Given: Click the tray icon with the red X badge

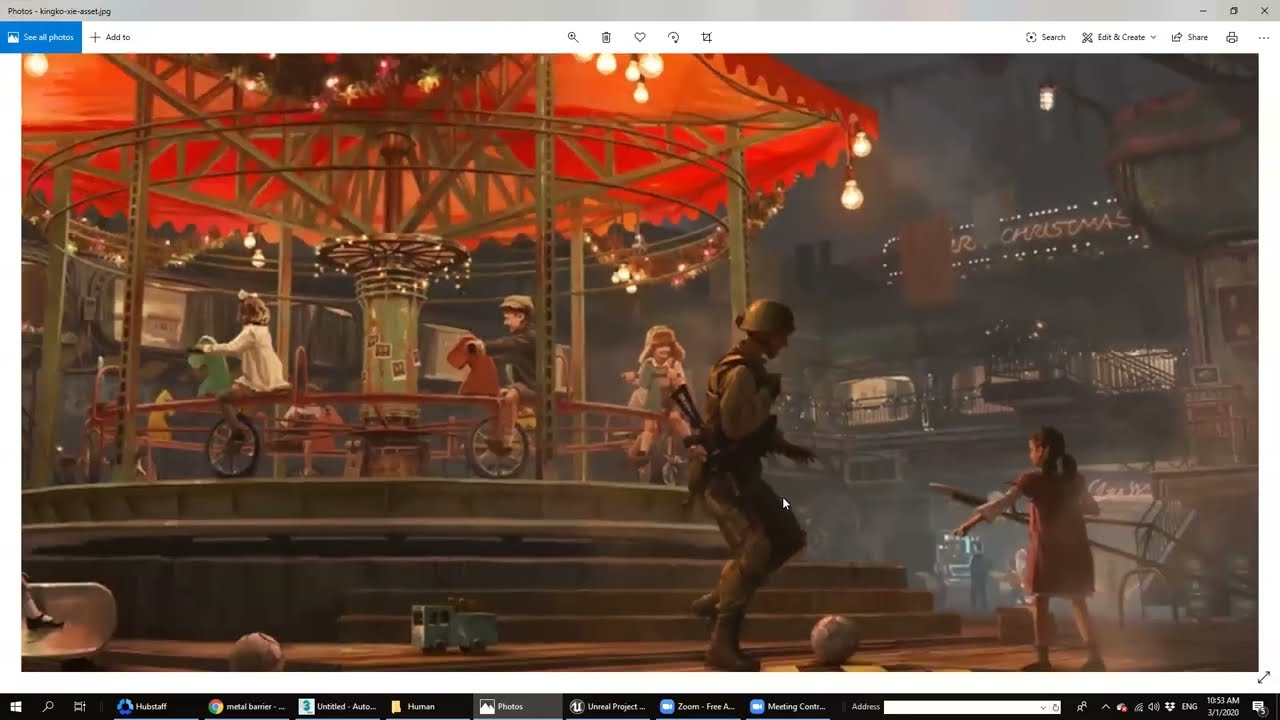Looking at the screenshot, I should 1122,707.
